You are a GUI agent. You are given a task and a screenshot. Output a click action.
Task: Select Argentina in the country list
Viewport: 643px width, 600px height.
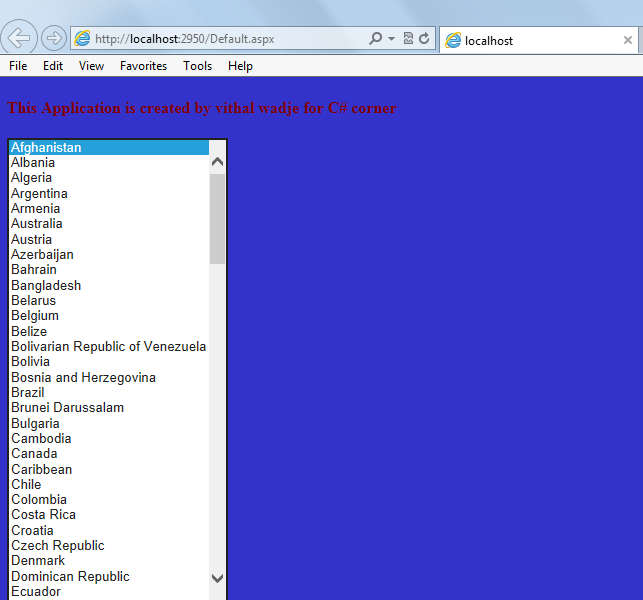click(109, 193)
